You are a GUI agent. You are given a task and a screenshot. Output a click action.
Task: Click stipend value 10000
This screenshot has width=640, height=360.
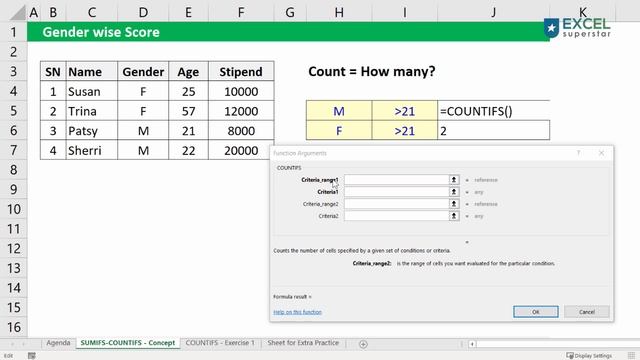[x=241, y=91]
